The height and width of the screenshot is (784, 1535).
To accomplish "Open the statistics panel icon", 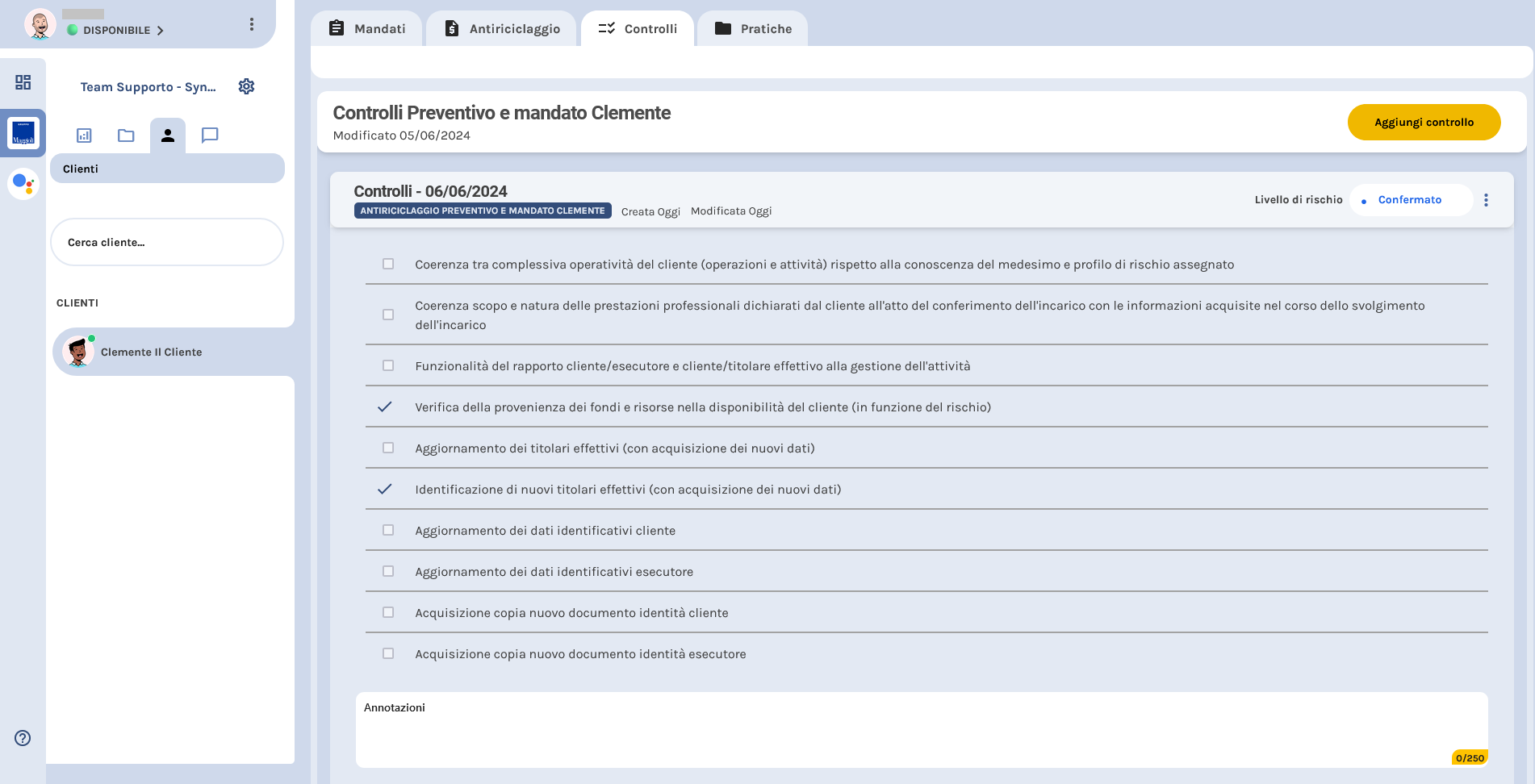I will click(x=83, y=136).
